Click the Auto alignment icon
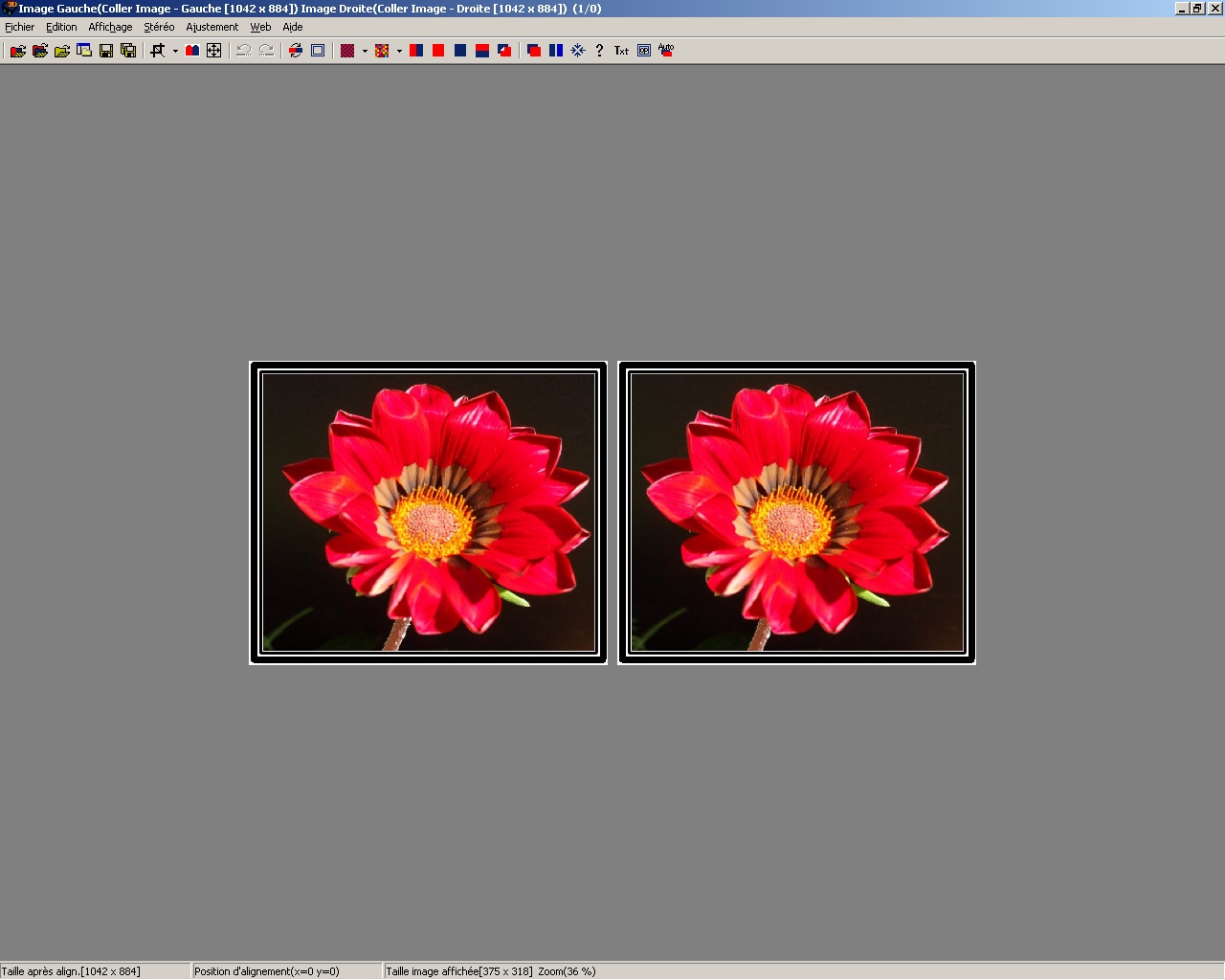Viewport: 1225px width, 980px height. tap(666, 51)
